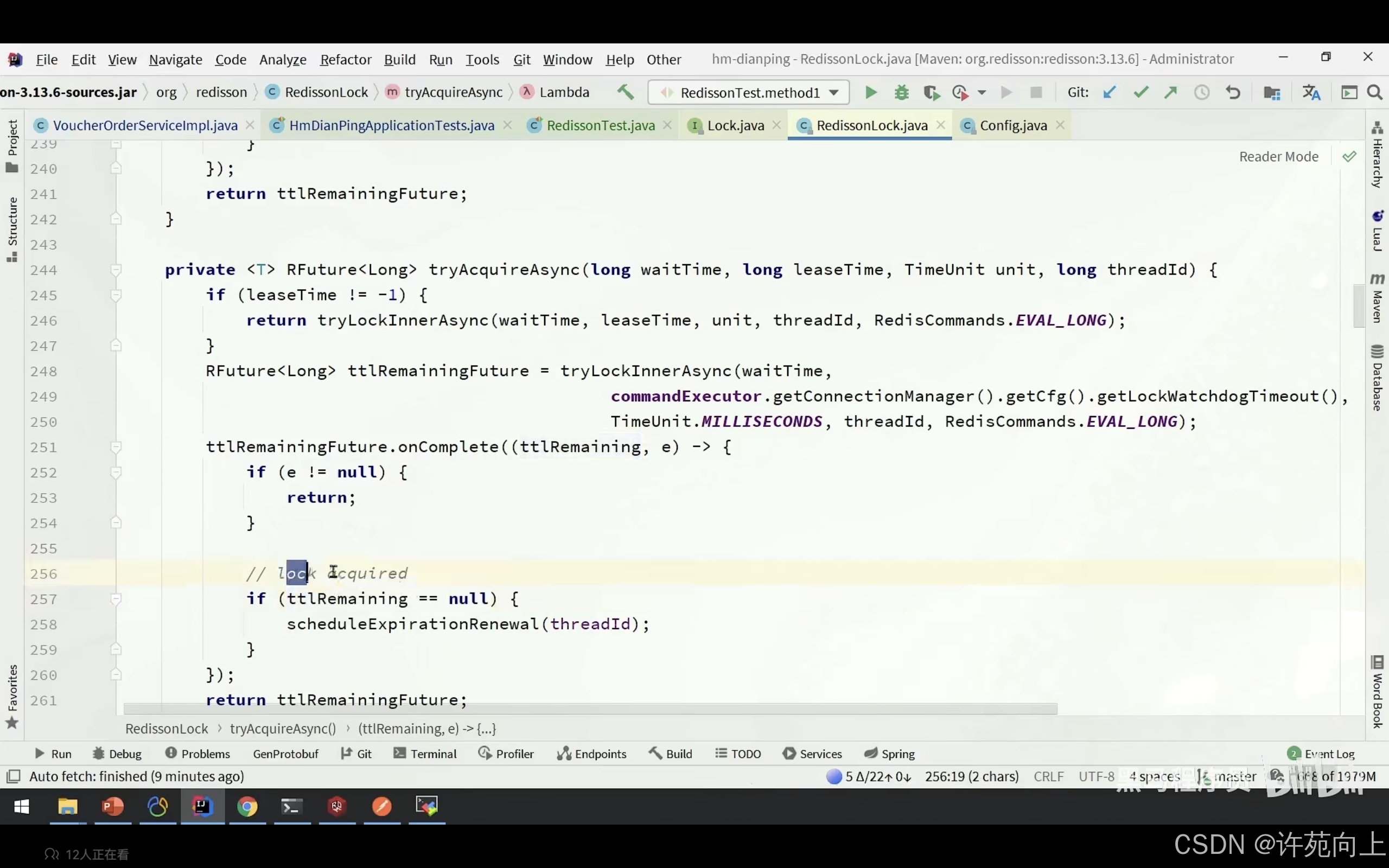This screenshot has width=1389, height=868.
Task: Open the Windows Start menu
Action: click(x=21, y=807)
